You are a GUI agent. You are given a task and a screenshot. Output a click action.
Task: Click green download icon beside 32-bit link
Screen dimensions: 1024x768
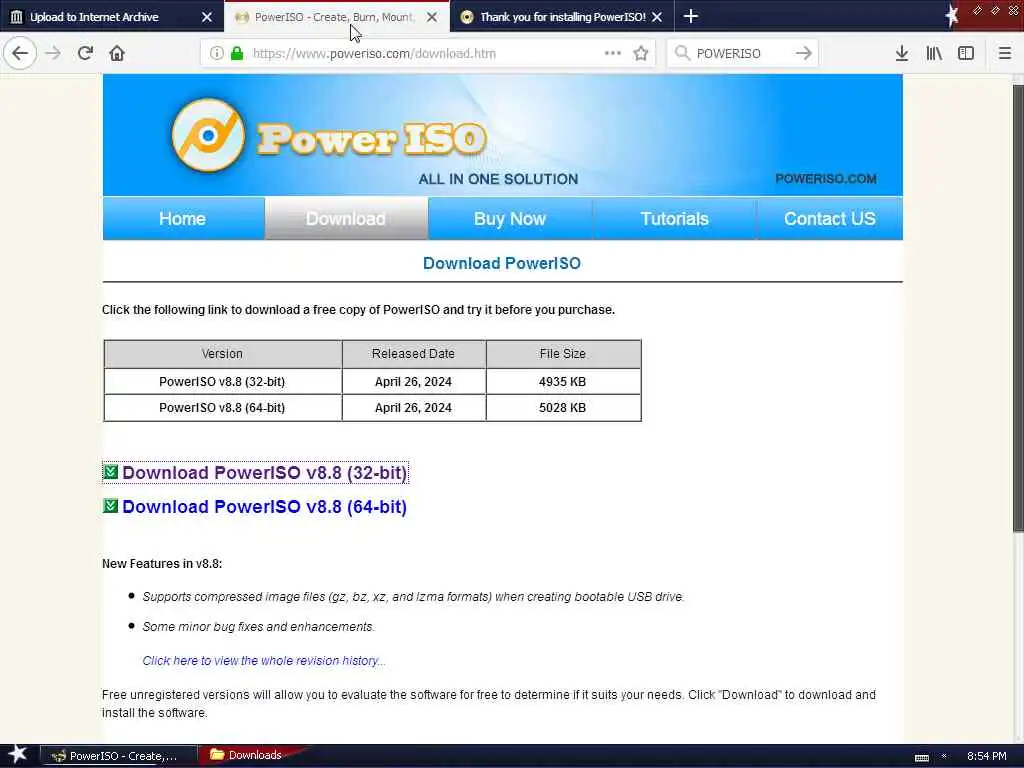[110, 472]
